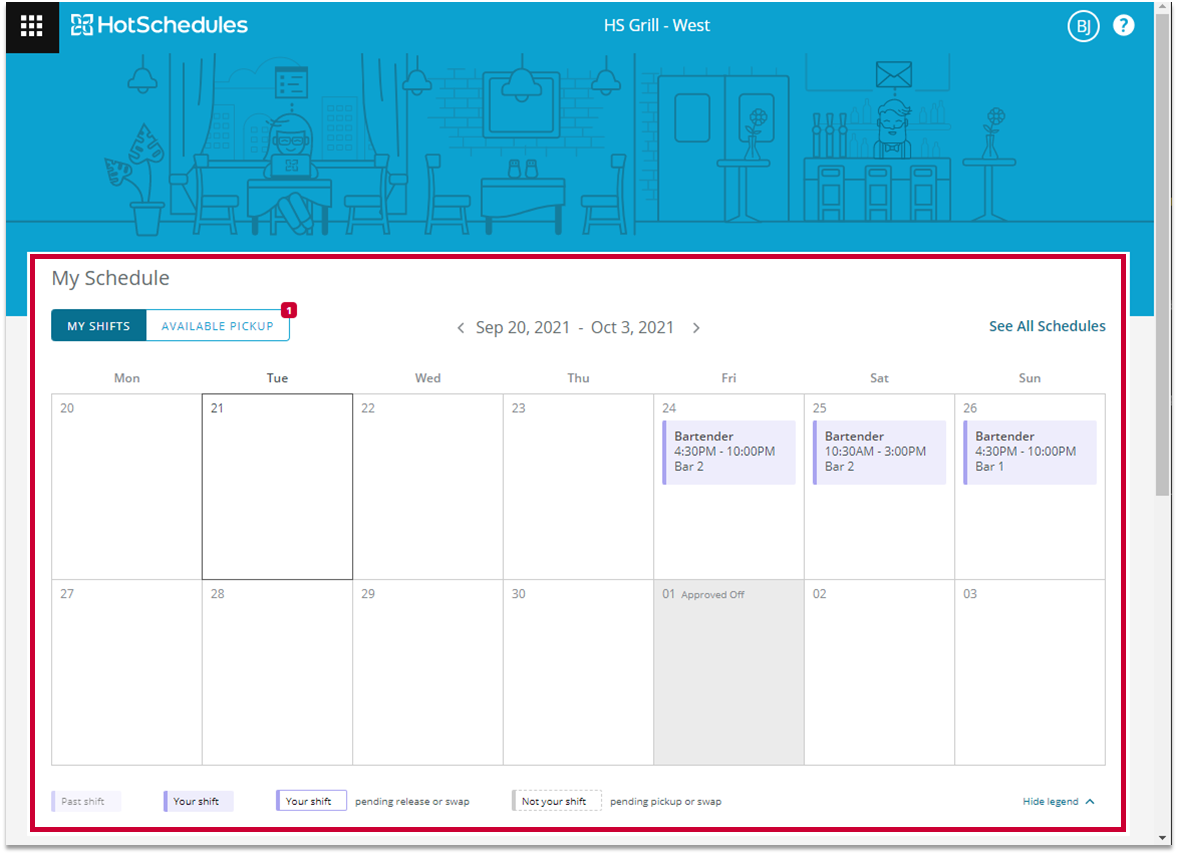Image resolution: width=1178 pixels, height=855 pixels.
Task: Click the Past shift legend swatch
Action: [86, 802]
